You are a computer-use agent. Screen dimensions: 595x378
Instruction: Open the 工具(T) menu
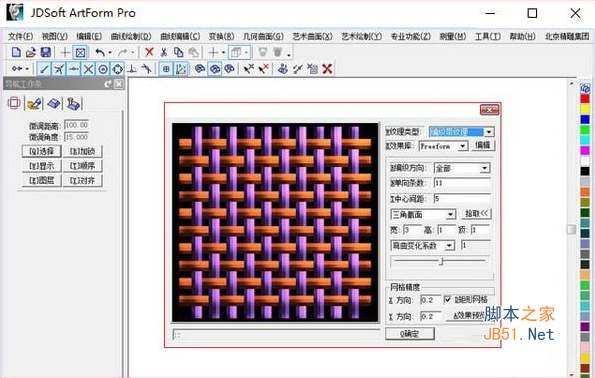[x=488, y=36]
